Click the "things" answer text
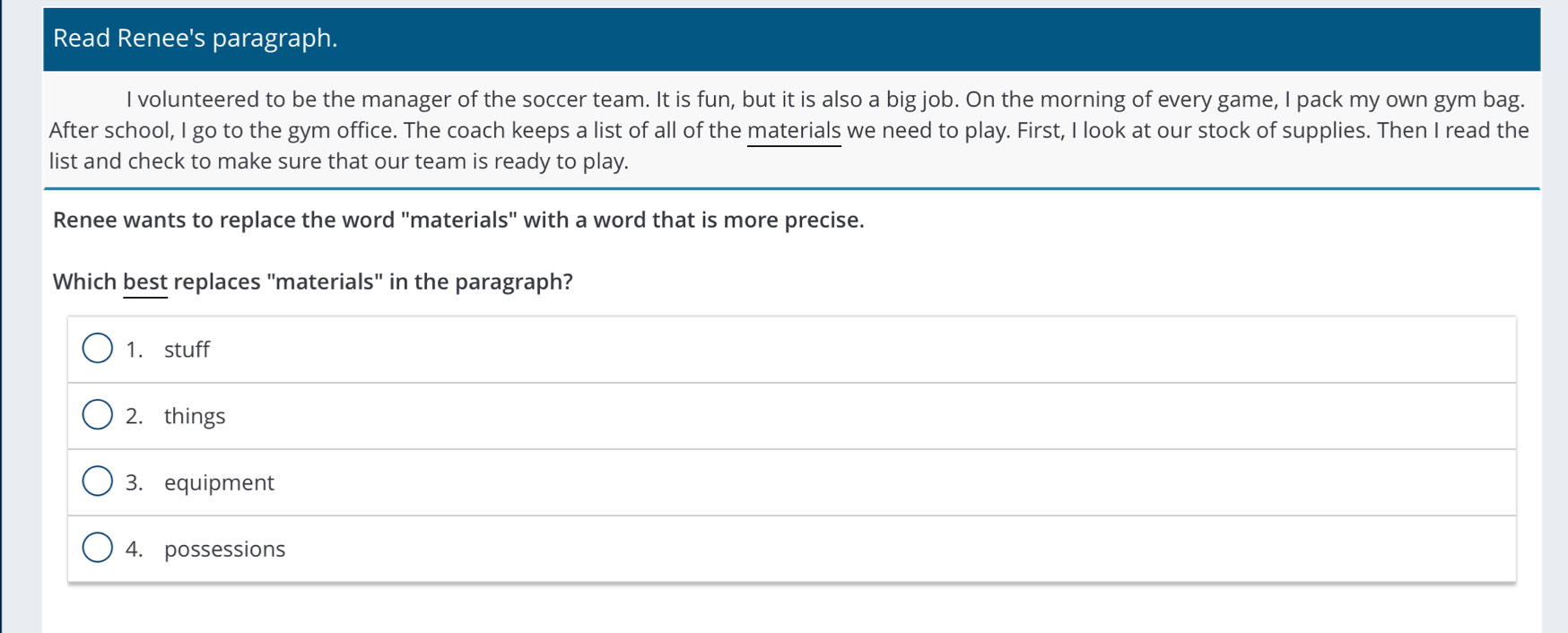 195,416
